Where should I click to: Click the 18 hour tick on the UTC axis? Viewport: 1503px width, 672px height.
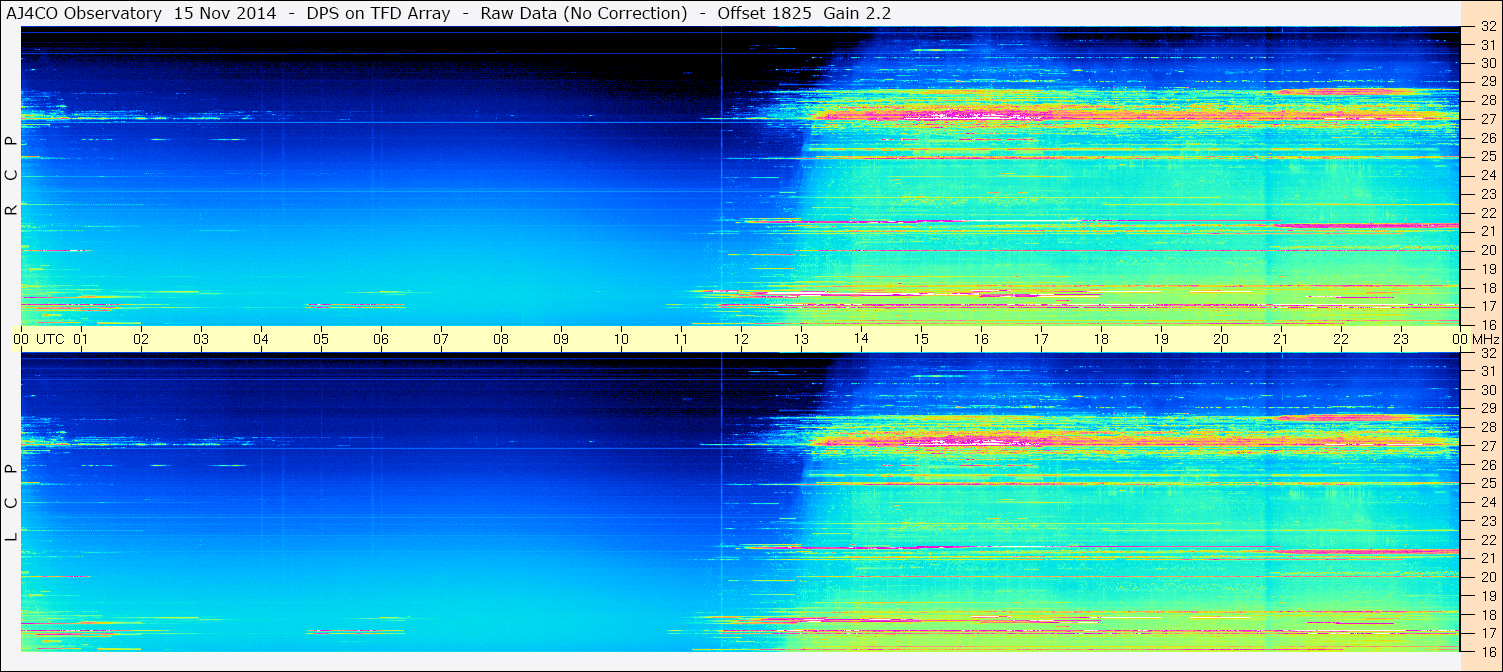pyautogui.click(x=1101, y=339)
